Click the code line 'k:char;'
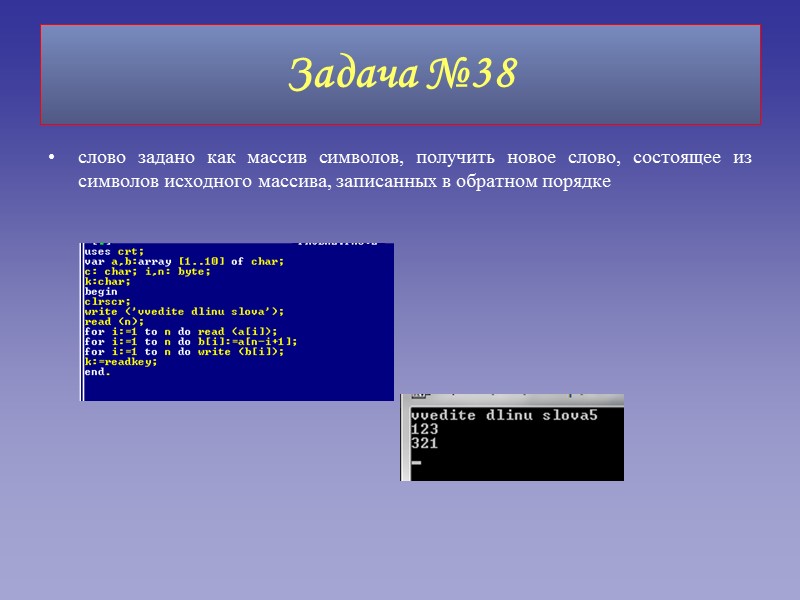Viewport: 800px width, 600px height. point(107,282)
